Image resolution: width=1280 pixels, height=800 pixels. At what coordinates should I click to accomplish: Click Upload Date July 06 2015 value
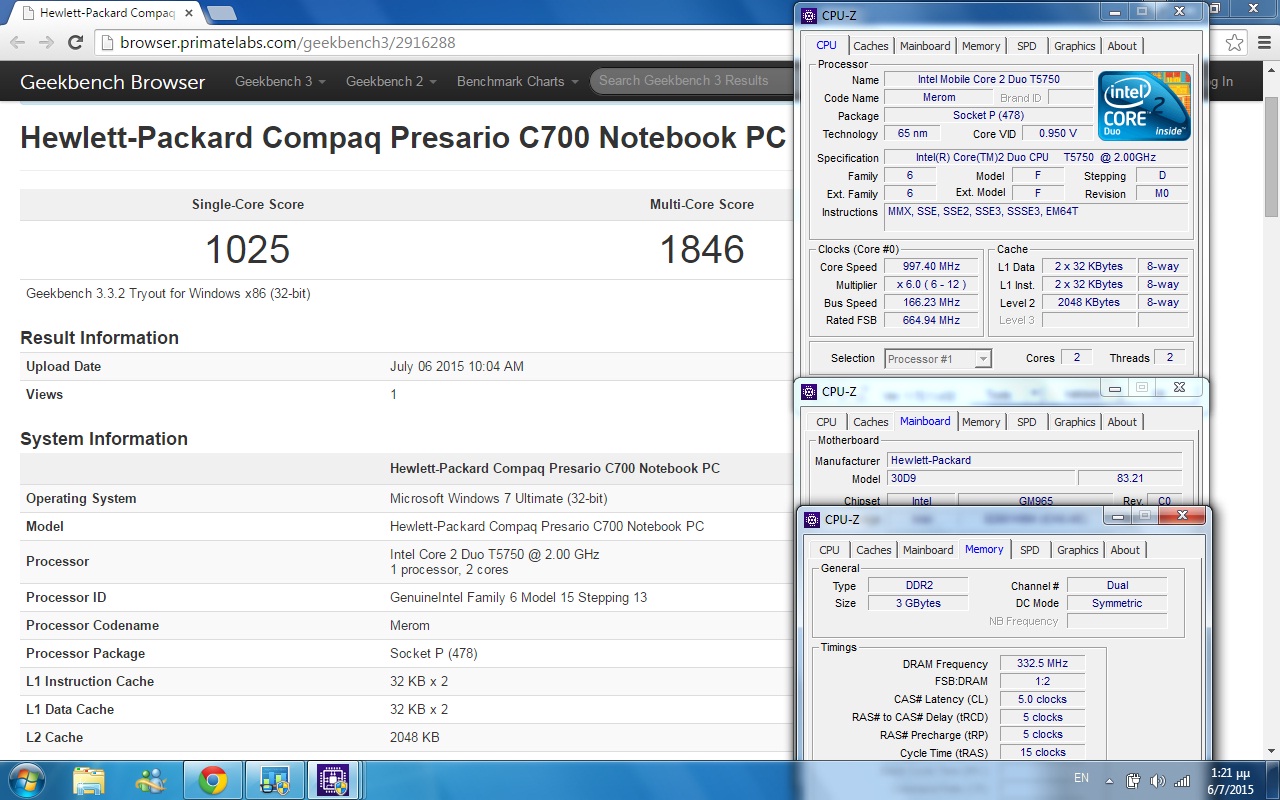457,366
